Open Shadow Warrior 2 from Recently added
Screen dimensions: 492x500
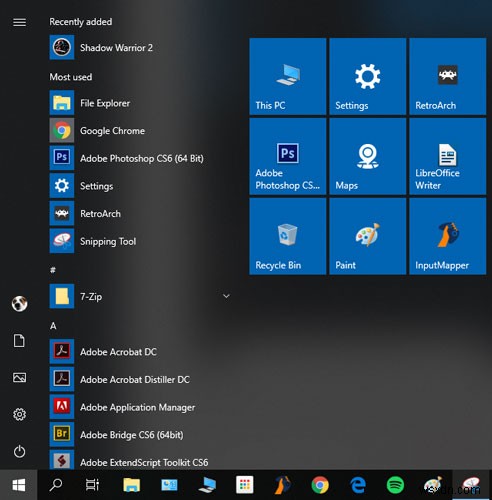(140, 48)
